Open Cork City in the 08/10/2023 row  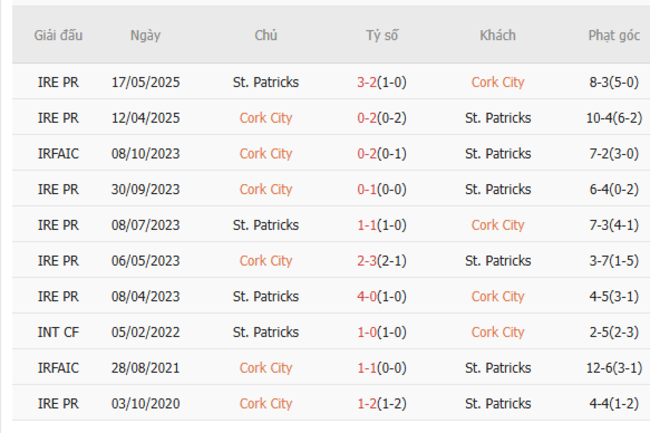pyautogui.click(x=265, y=154)
